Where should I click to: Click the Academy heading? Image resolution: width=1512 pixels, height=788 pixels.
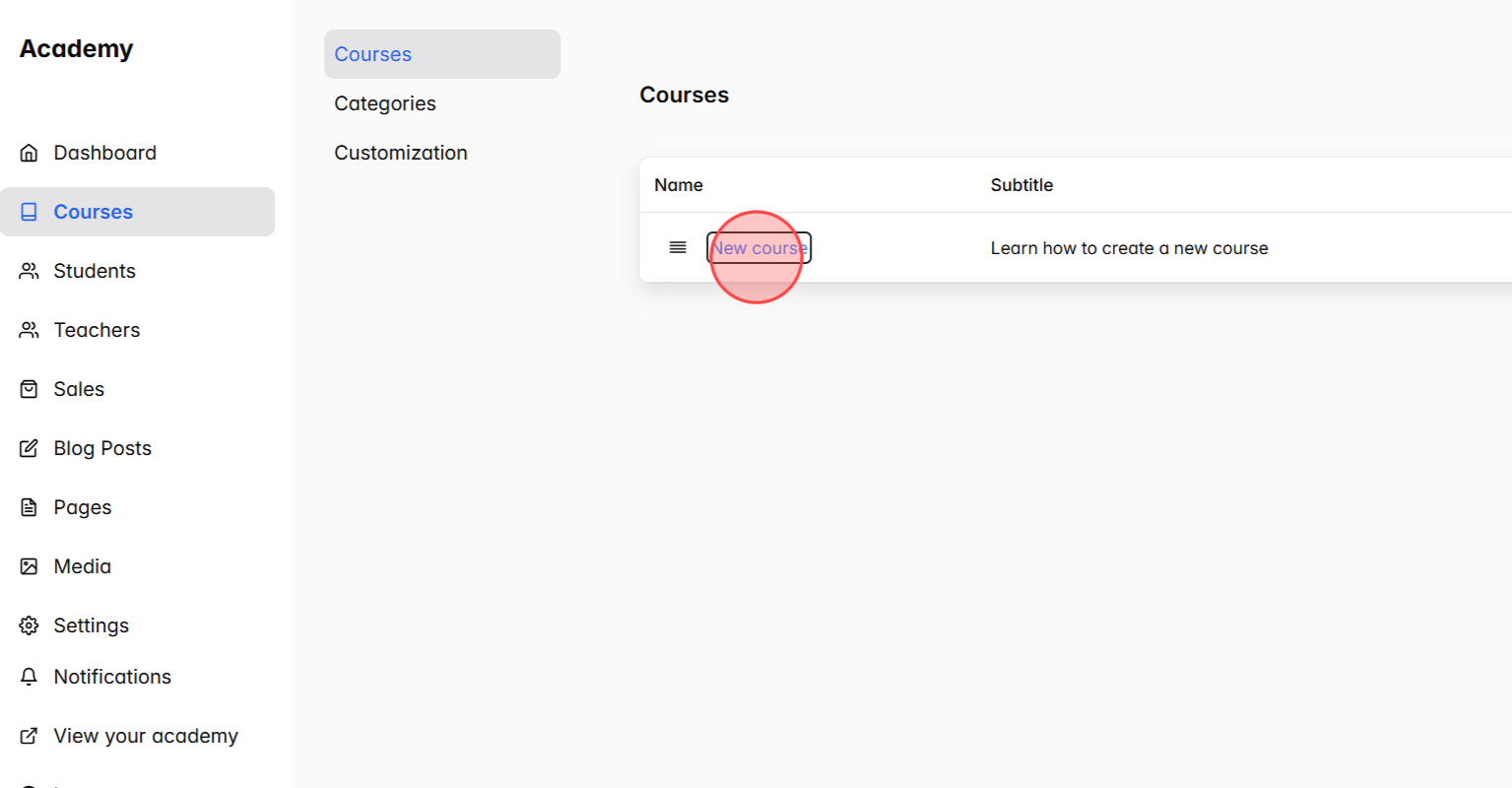point(76,47)
